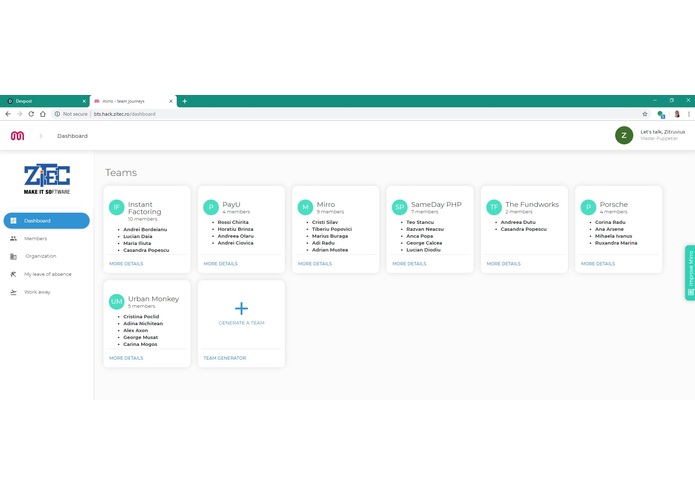Click the breadcrumb chevron next to Dashboard
Screen dimensions: 695x494
click(41, 136)
